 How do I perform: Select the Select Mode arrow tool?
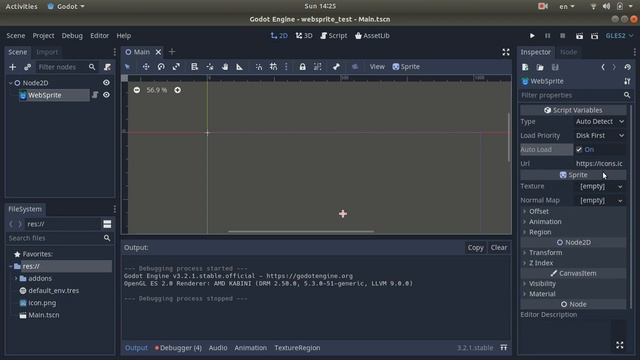[x=128, y=67]
